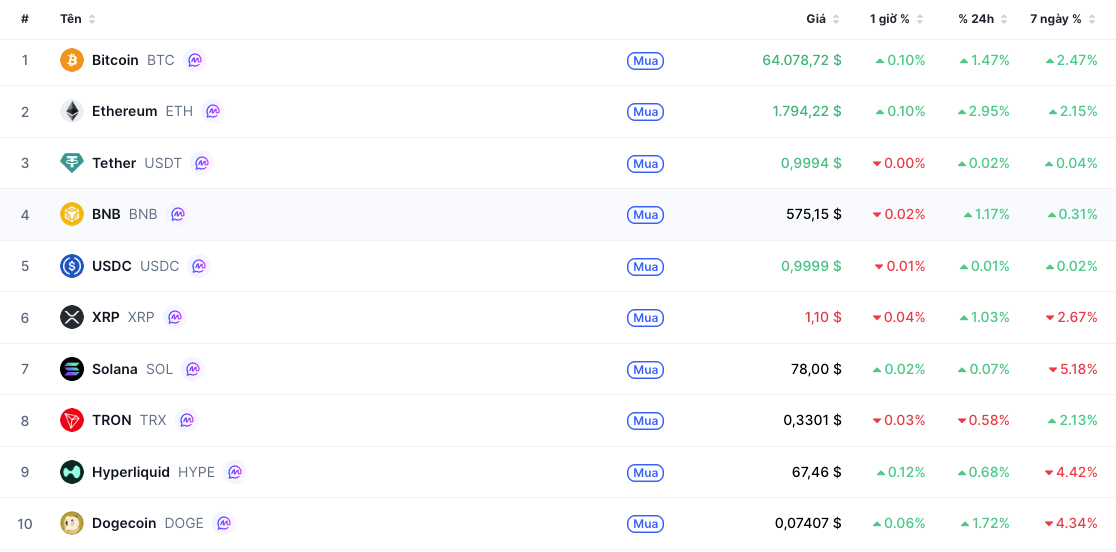Open the chat icon beside HYPE
The width and height of the screenshot is (1116, 552).
pyautogui.click(x=235, y=472)
